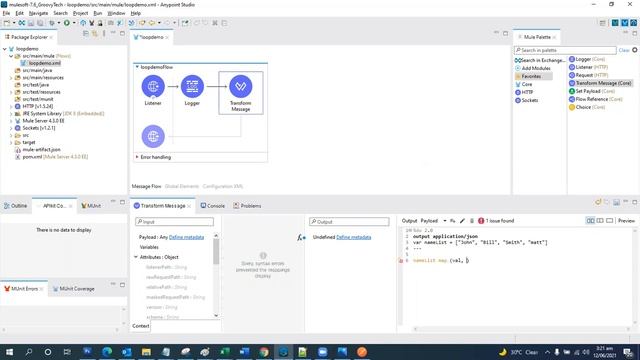Collapse the loopdemo project tree node
This screenshot has height=360, width=640.
4,49
